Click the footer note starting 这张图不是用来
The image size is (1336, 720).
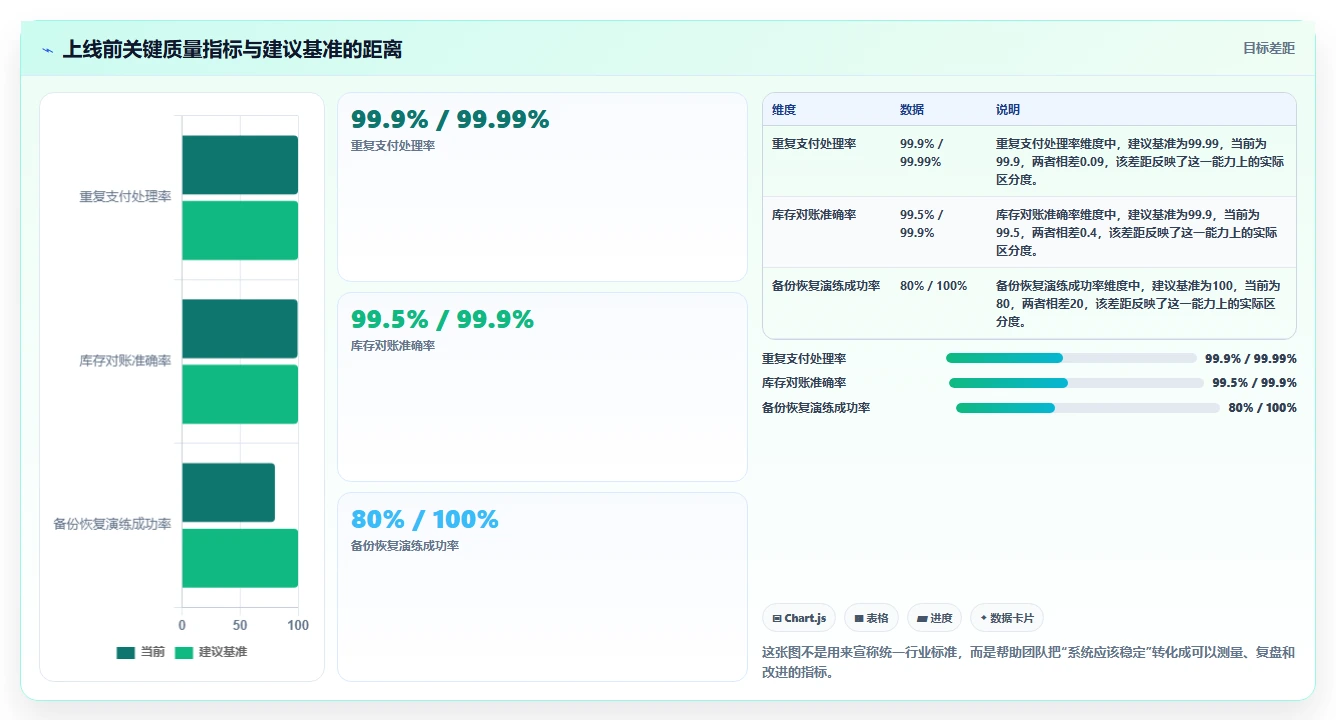point(1028,662)
